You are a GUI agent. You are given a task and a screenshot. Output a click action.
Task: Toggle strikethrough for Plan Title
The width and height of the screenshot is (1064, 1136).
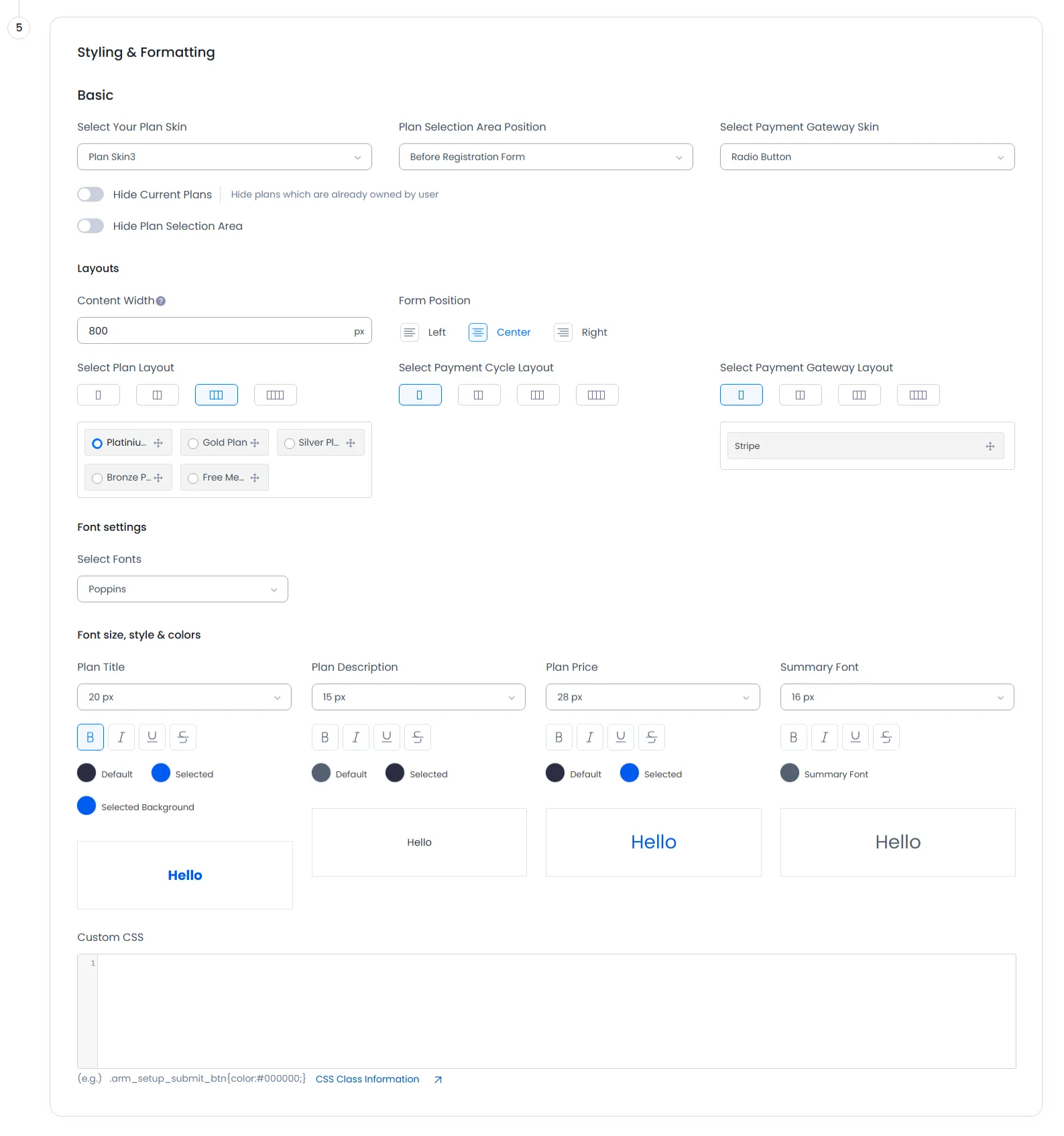pos(183,737)
